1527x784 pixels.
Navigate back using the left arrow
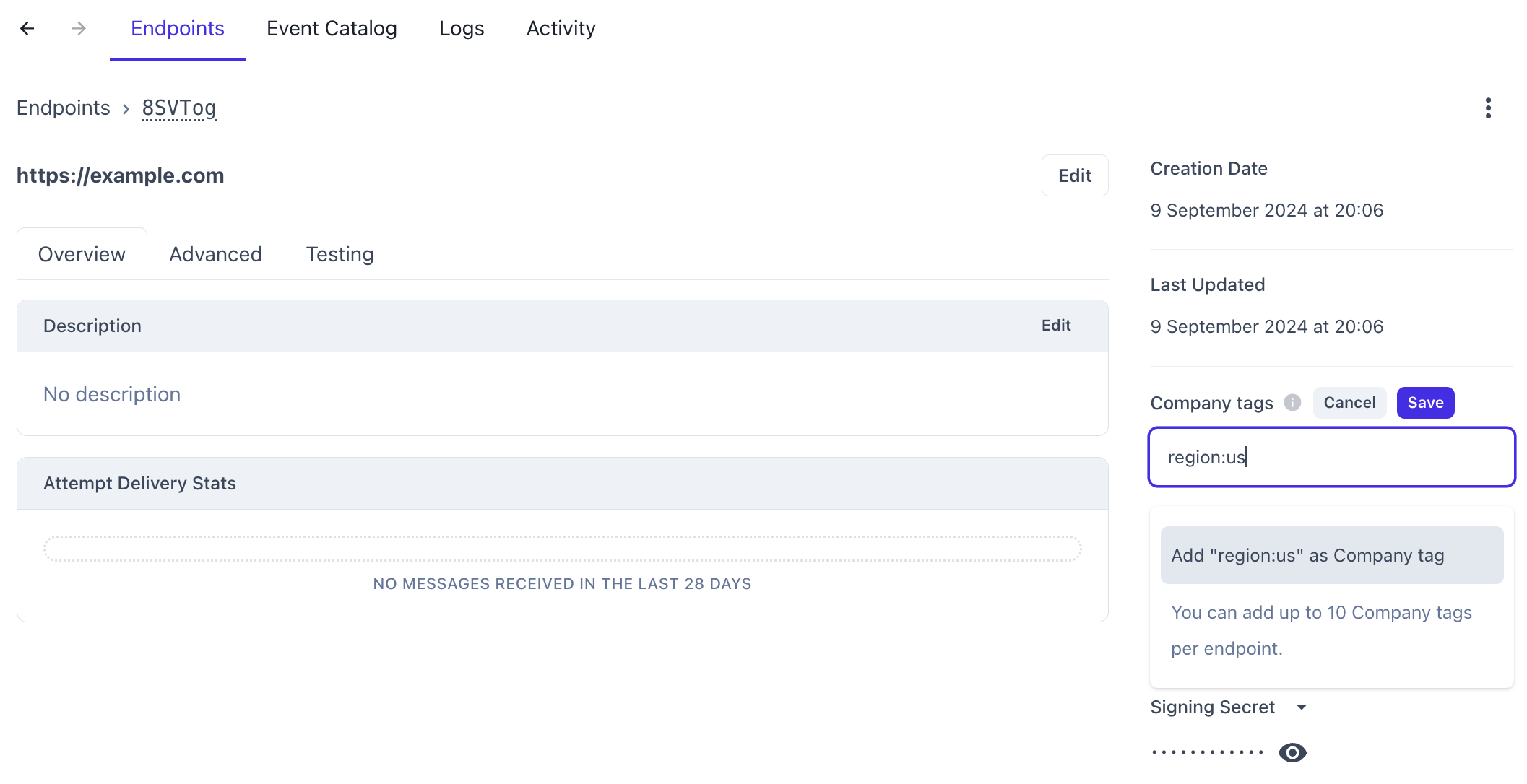(x=27, y=28)
